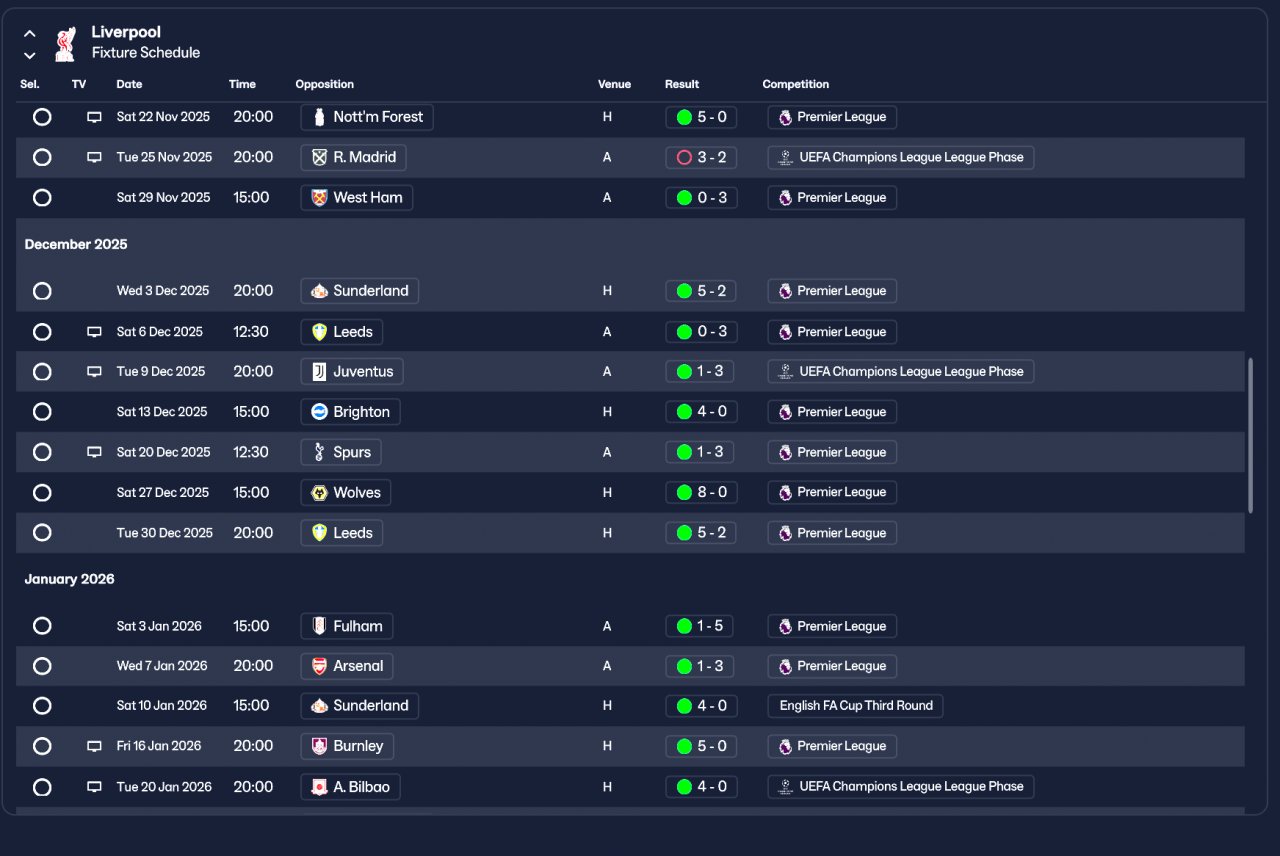
Task: Click the Arsenal club crest
Action: click(319, 666)
